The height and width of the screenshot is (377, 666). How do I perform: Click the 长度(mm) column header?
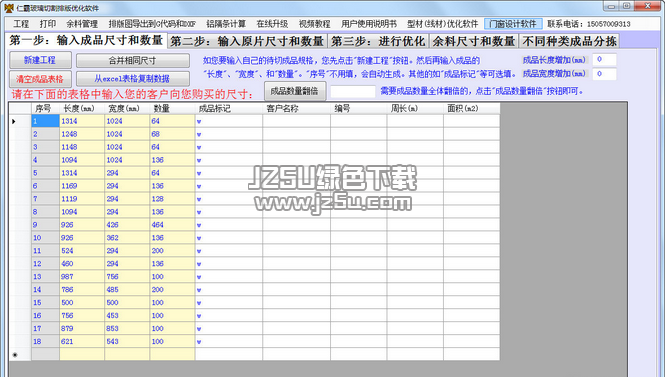coord(82,109)
